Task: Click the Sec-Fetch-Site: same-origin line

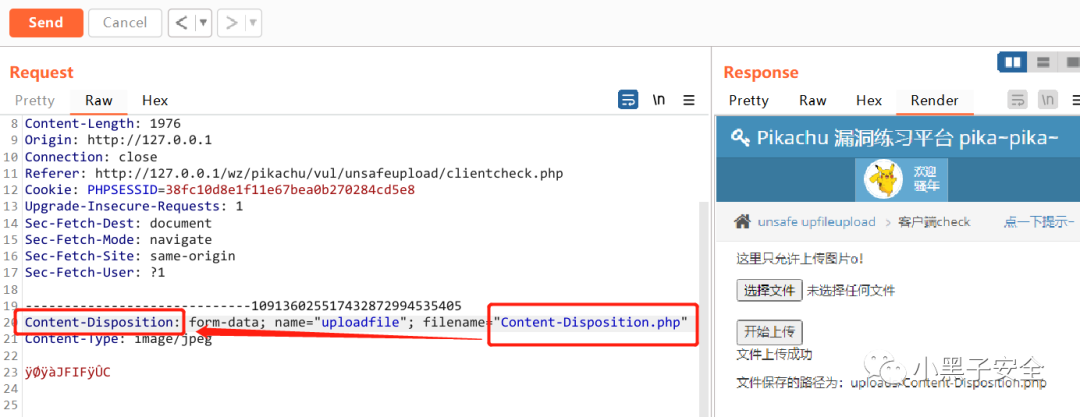Action: pos(130,256)
